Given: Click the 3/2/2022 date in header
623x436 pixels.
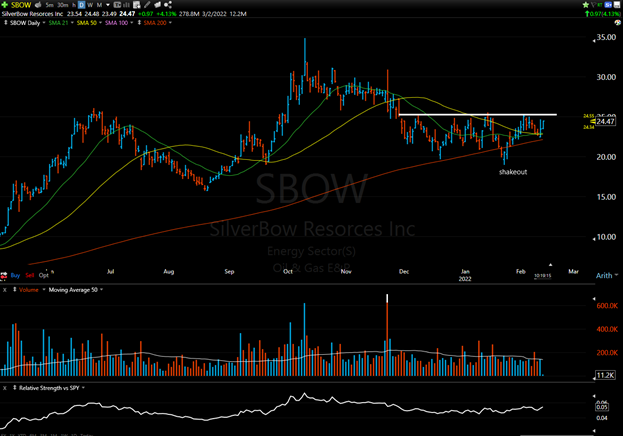Looking at the screenshot, I should point(214,14).
